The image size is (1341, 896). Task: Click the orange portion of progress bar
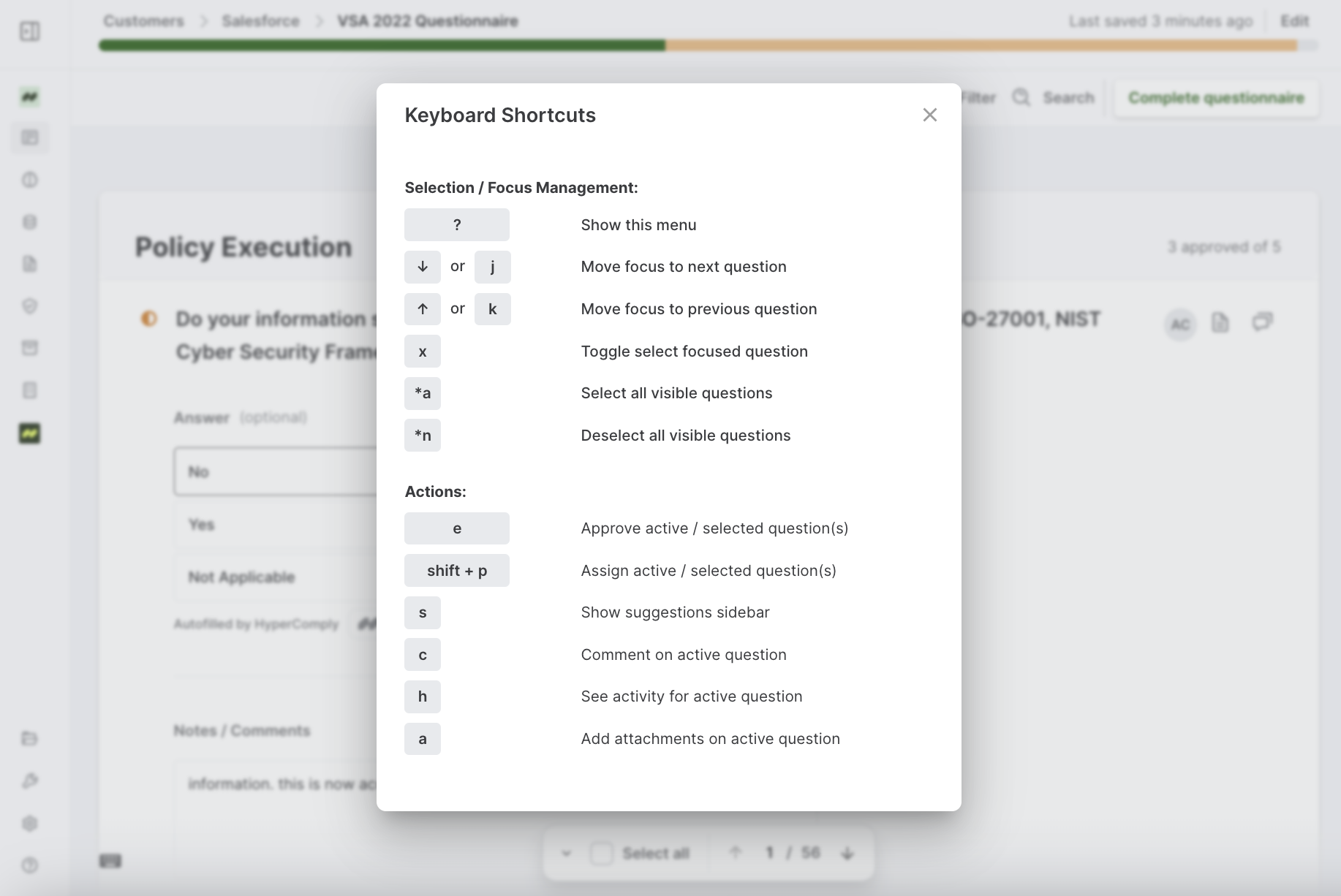pyautogui.click(x=981, y=45)
